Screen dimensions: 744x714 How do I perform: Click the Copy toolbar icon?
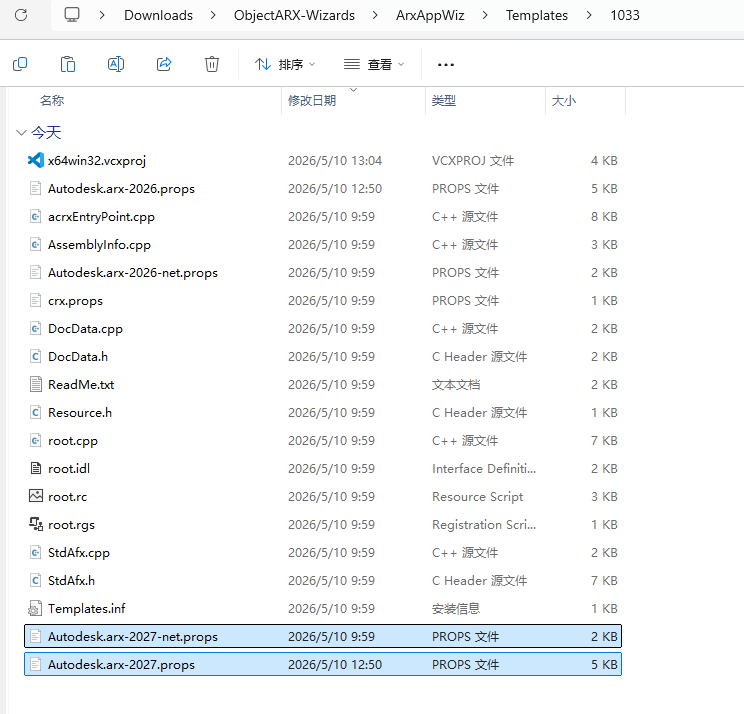[20, 64]
